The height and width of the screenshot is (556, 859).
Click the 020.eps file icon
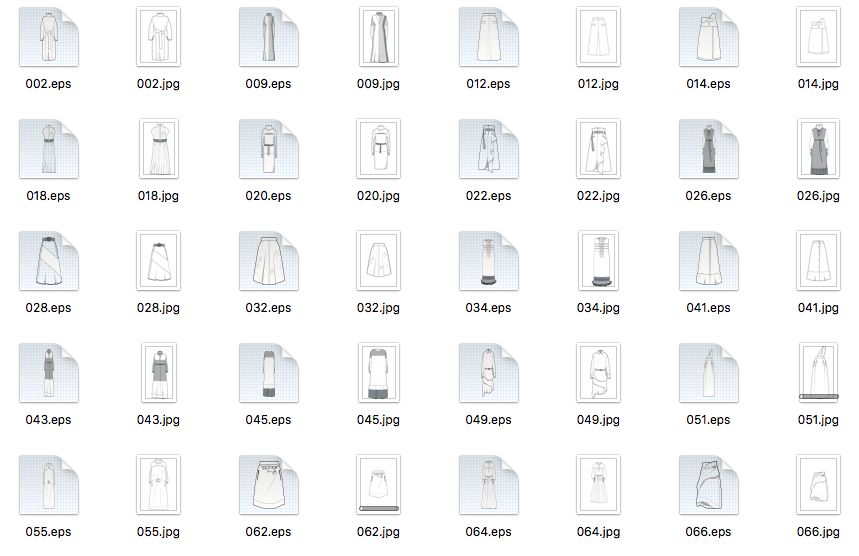click(x=269, y=149)
